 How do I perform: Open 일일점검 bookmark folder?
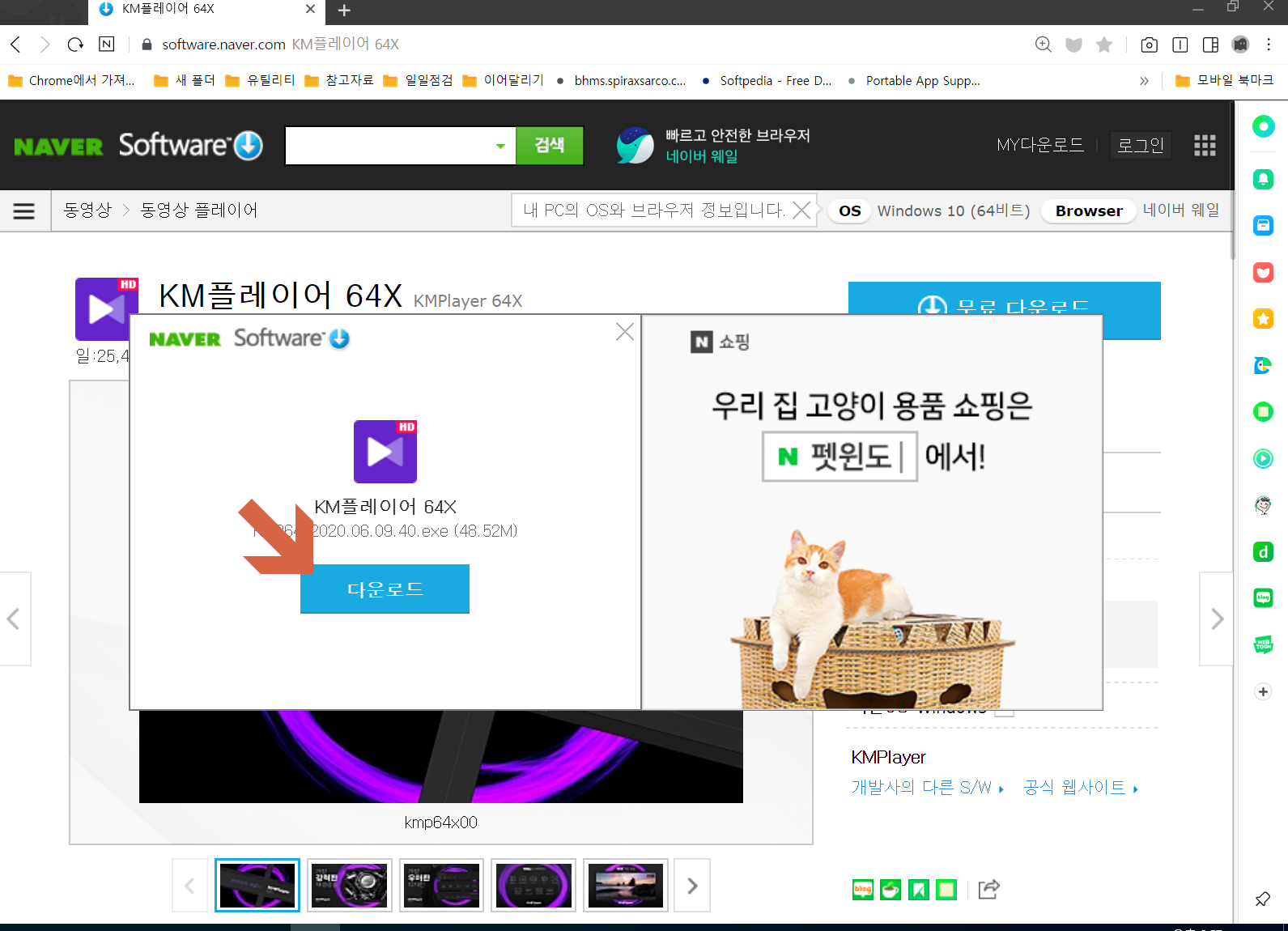(x=419, y=80)
